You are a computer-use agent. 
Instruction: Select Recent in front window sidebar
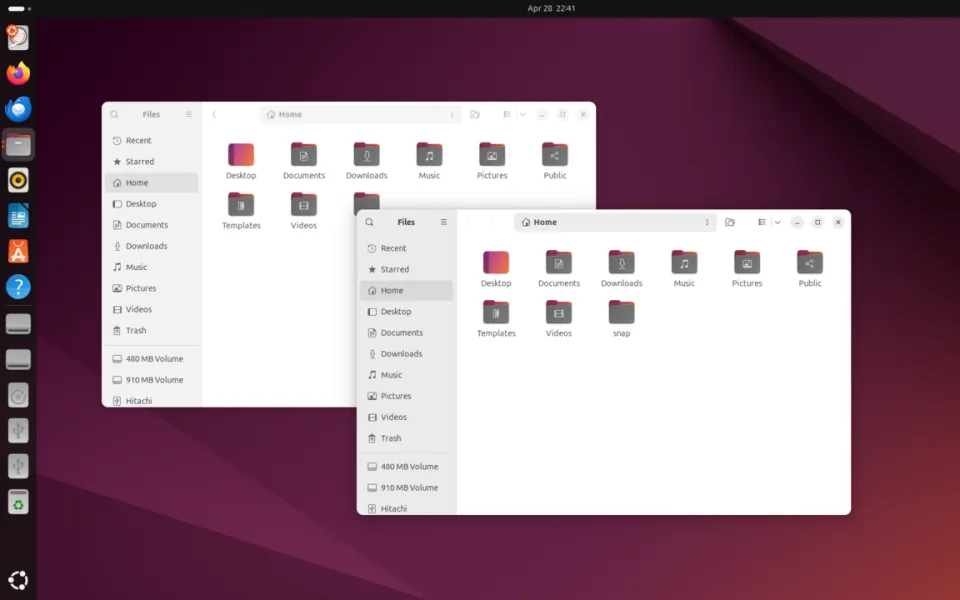[407, 248]
